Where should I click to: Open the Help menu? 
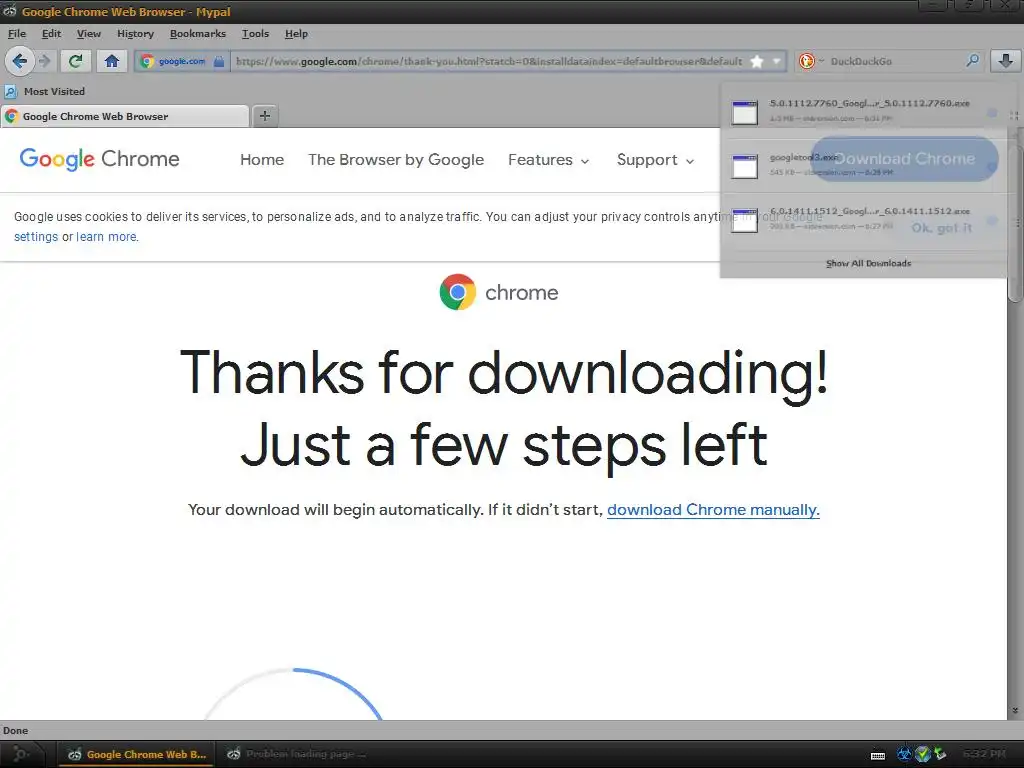(x=296, y=33)
